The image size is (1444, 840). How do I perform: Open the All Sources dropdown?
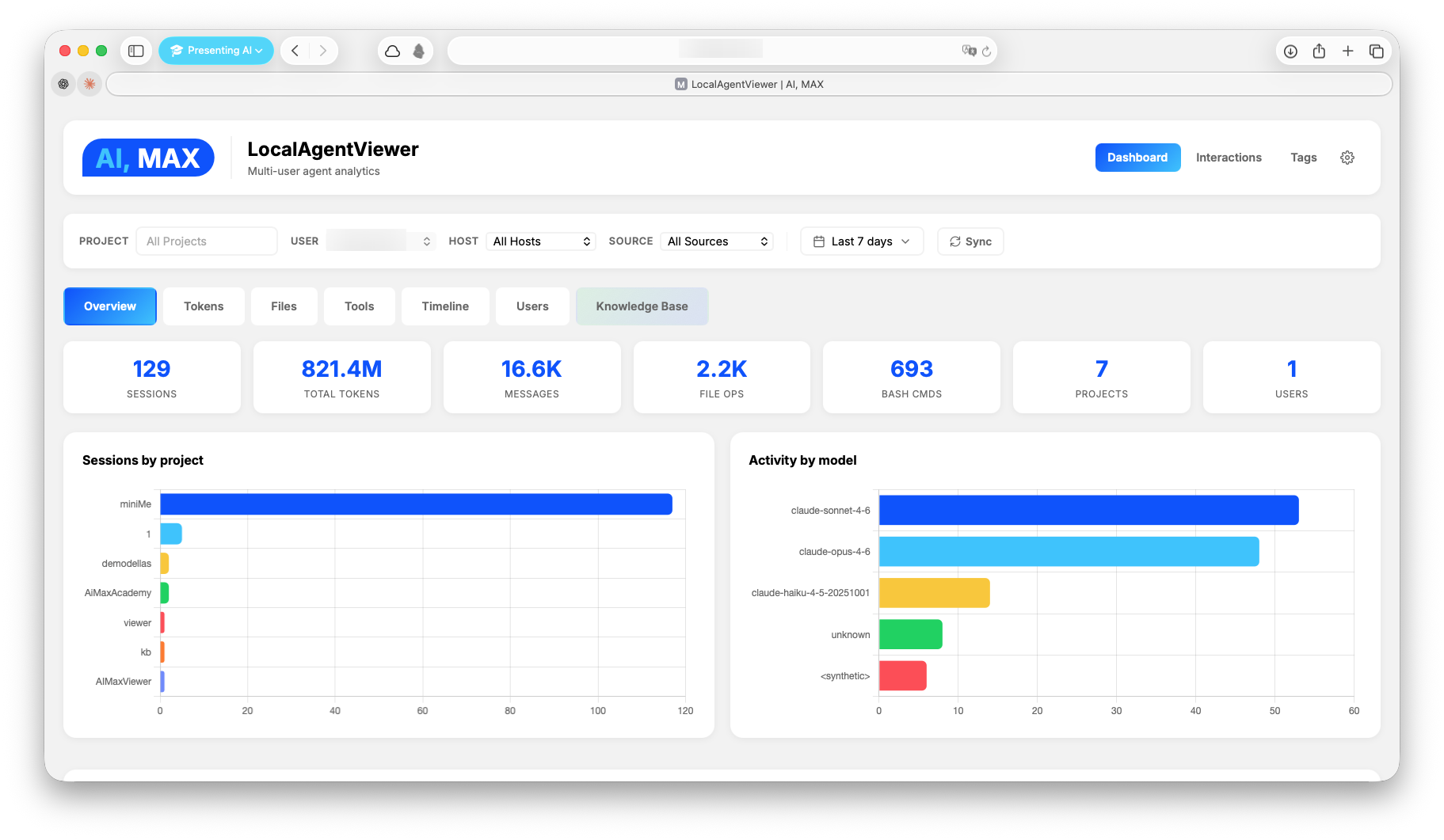coord(716,241)
